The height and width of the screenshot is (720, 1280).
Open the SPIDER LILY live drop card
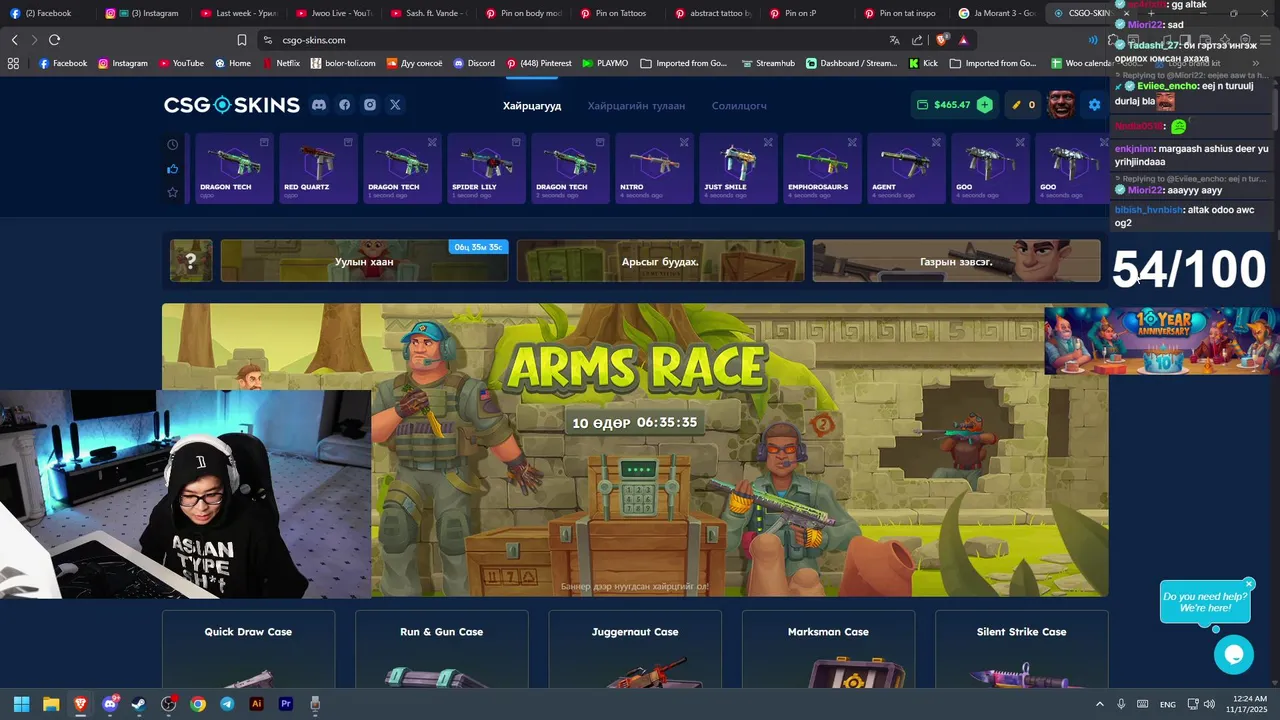pos(486,168)
